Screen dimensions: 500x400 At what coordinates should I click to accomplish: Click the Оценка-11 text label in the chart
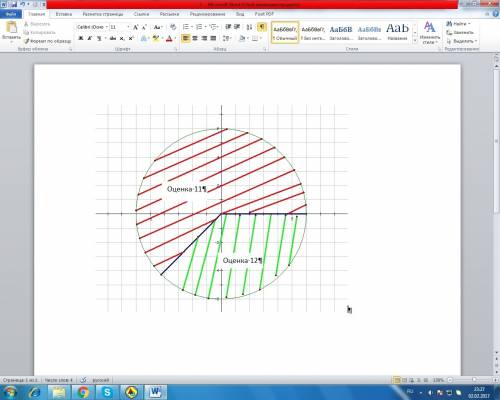click(187, 189)
